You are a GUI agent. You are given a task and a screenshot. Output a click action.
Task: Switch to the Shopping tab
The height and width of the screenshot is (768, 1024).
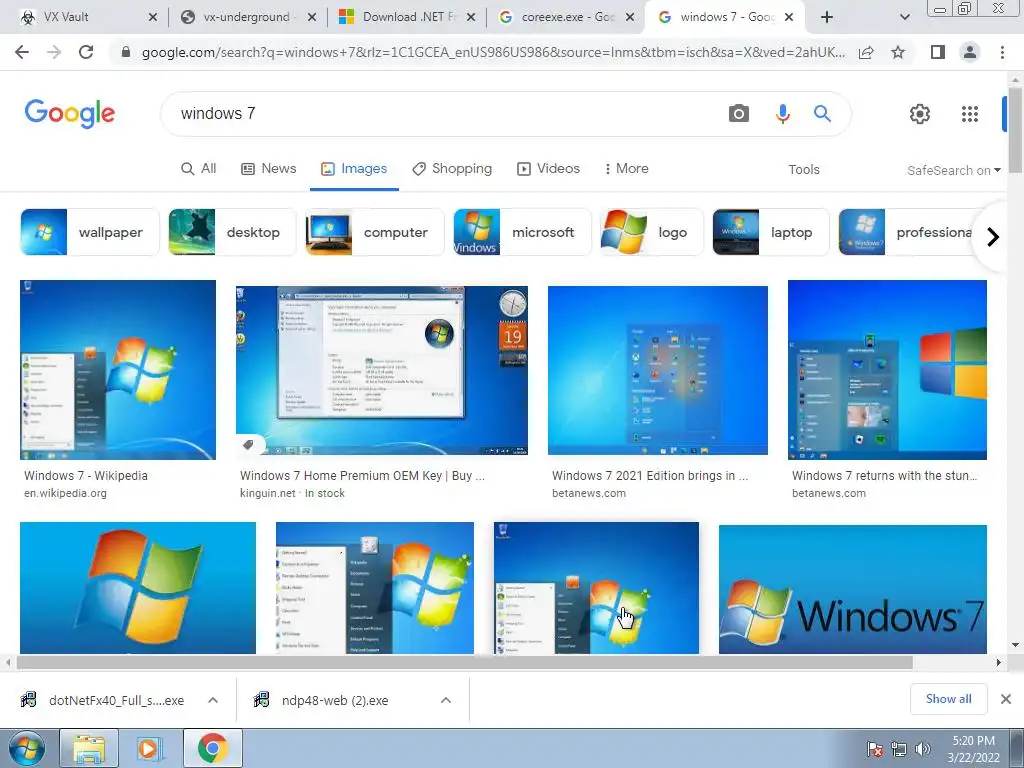tap(452, 168)
